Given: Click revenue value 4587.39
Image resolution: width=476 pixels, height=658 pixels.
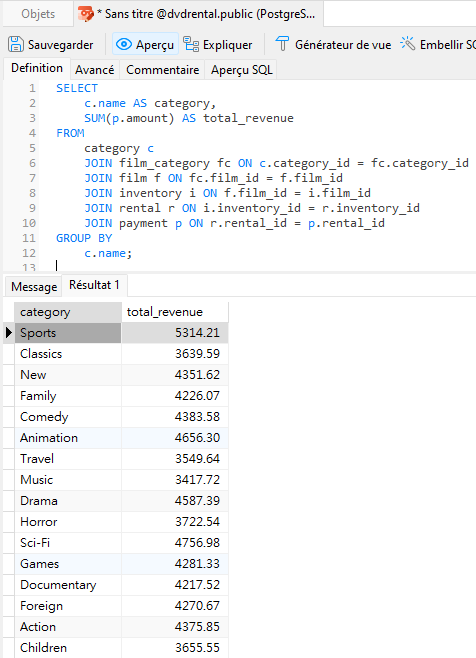Looking at the screenshot, I should 197,501.
